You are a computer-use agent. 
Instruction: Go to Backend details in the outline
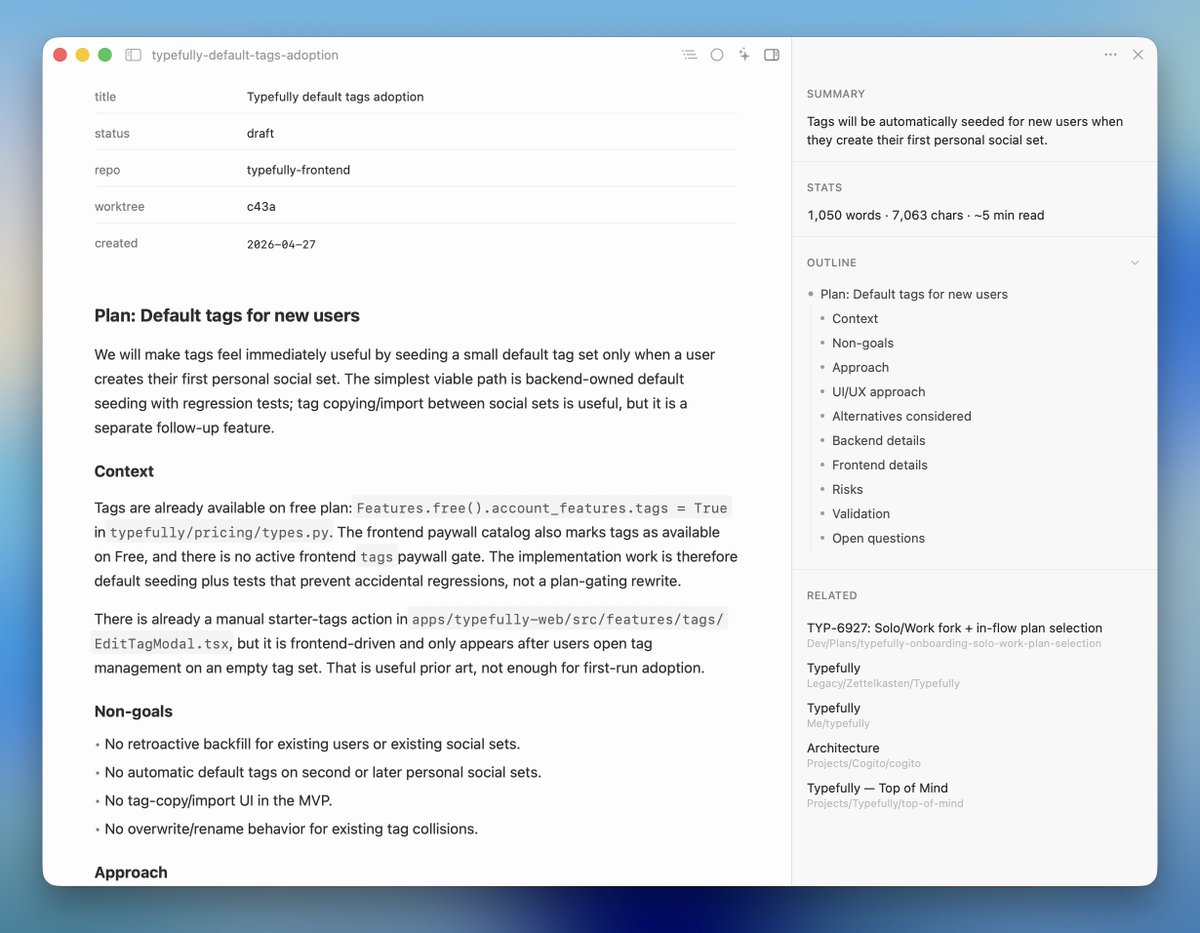tap(879, 440)
